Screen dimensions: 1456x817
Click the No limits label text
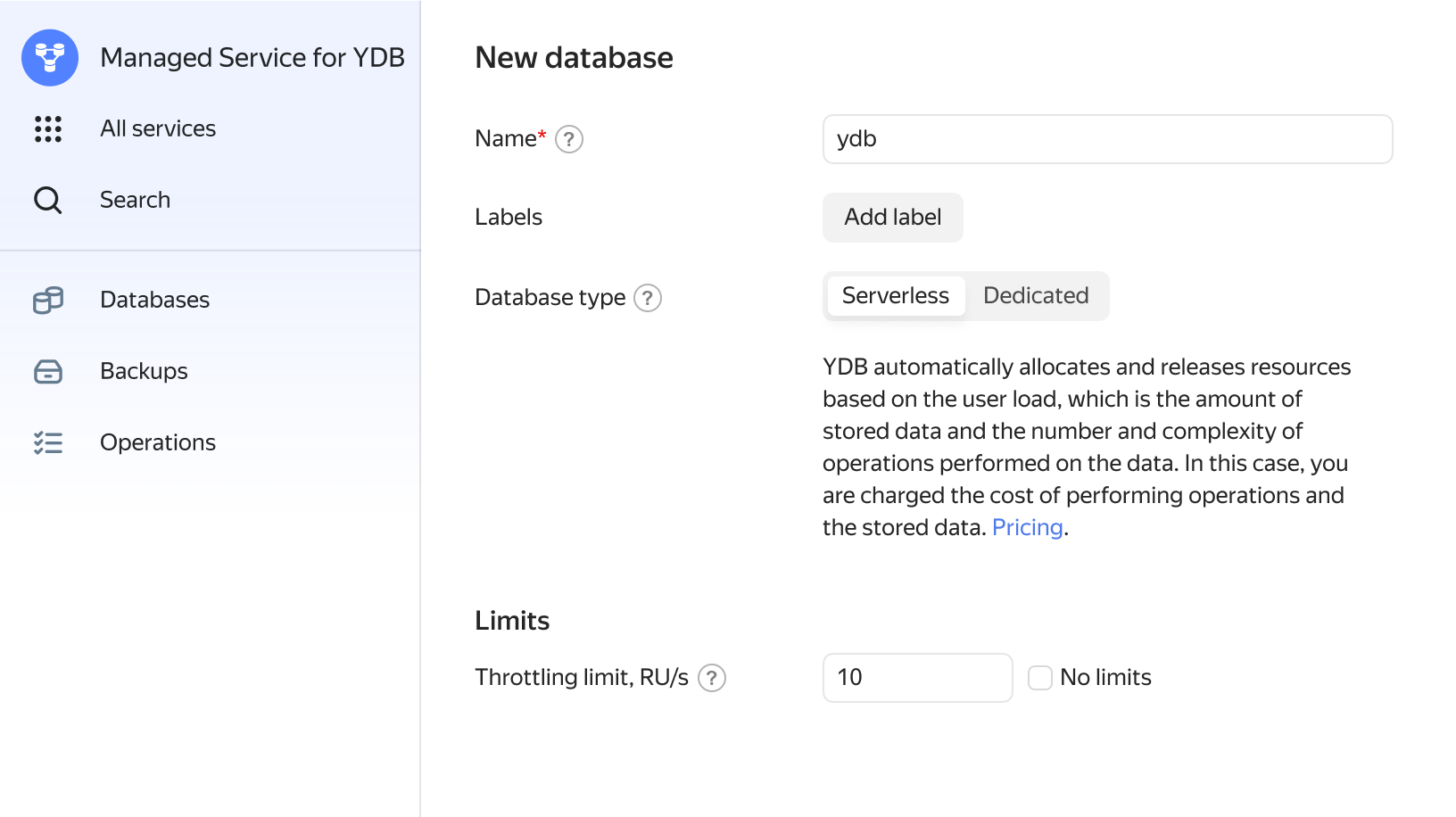1105,678
